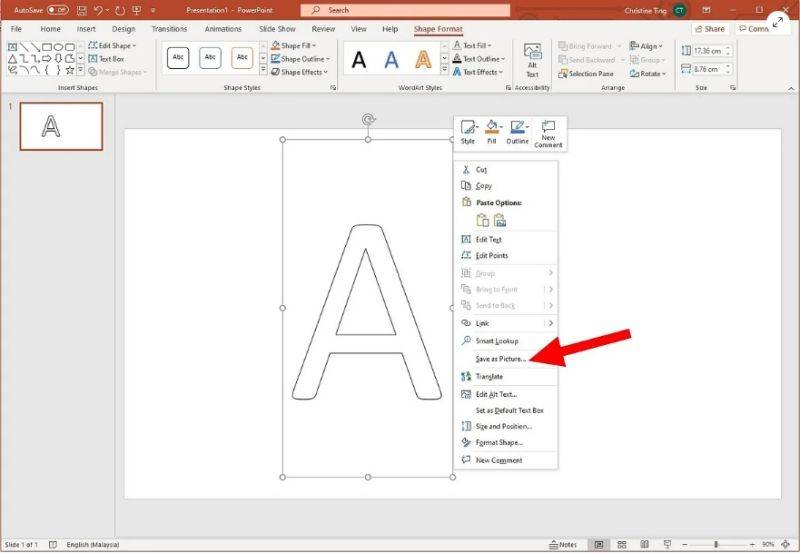
Task: Select first black outline shape style
Action: pyautogui.click(x=178, y=58)
